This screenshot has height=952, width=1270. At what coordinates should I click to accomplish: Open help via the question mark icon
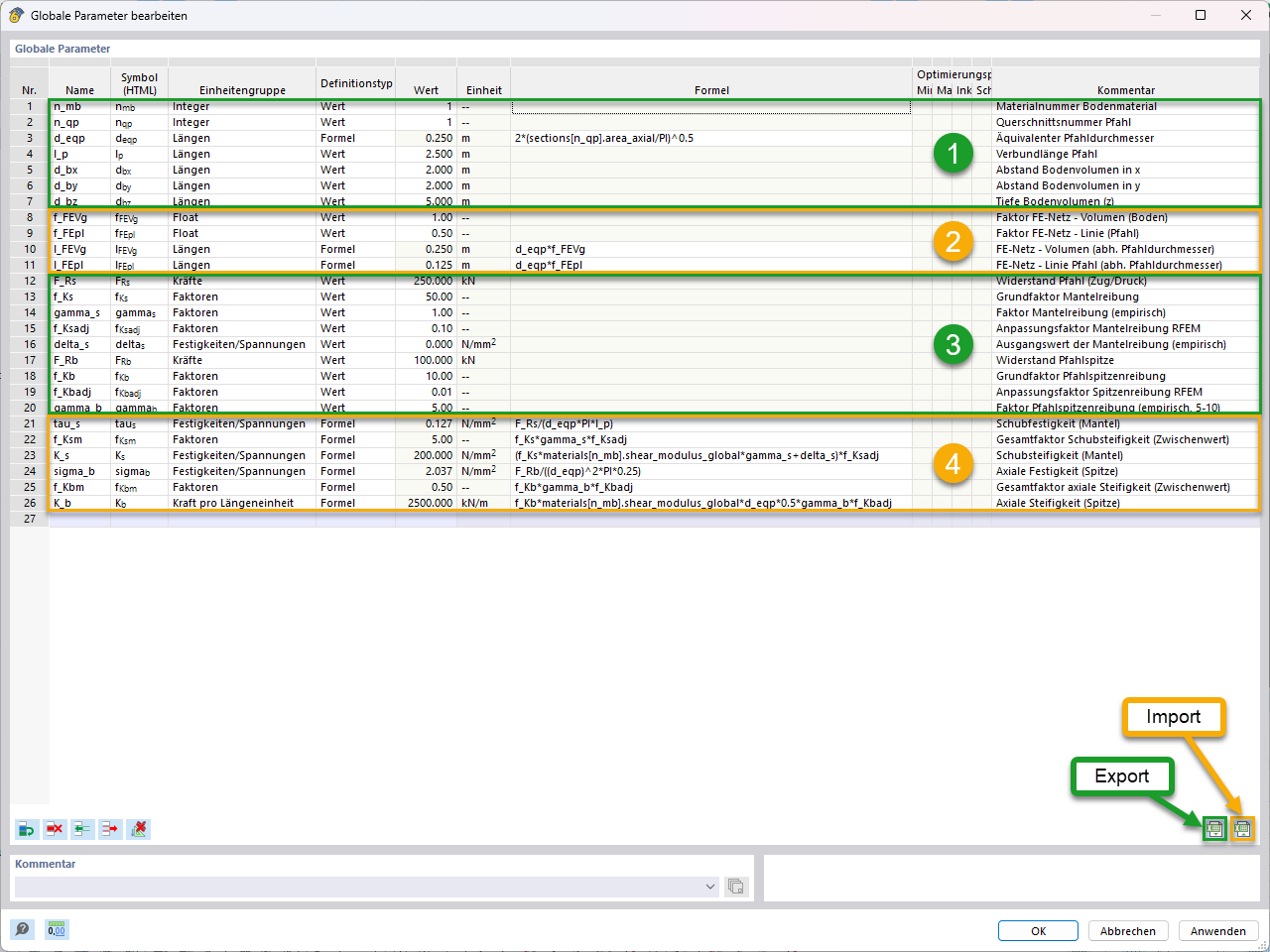click(23, 929)
